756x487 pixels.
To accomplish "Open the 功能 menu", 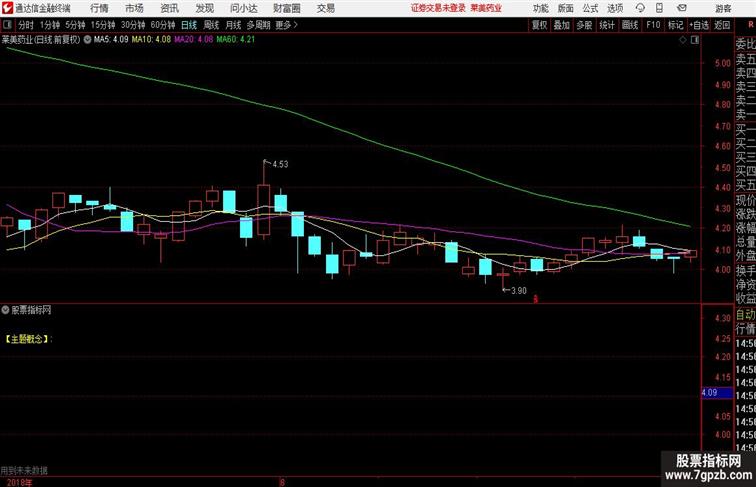I will pyautogui.click(x=540, y=8).
